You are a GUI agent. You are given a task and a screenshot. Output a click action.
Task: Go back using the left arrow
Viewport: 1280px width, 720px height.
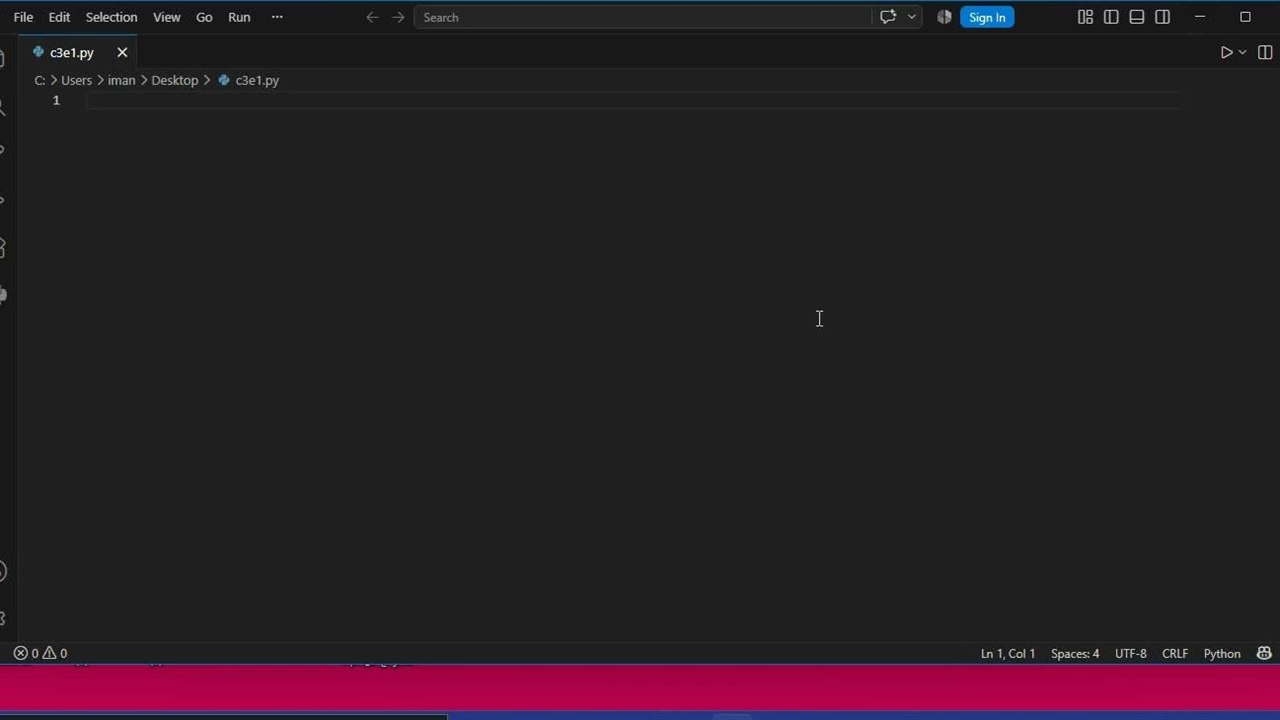coord(372,17)
